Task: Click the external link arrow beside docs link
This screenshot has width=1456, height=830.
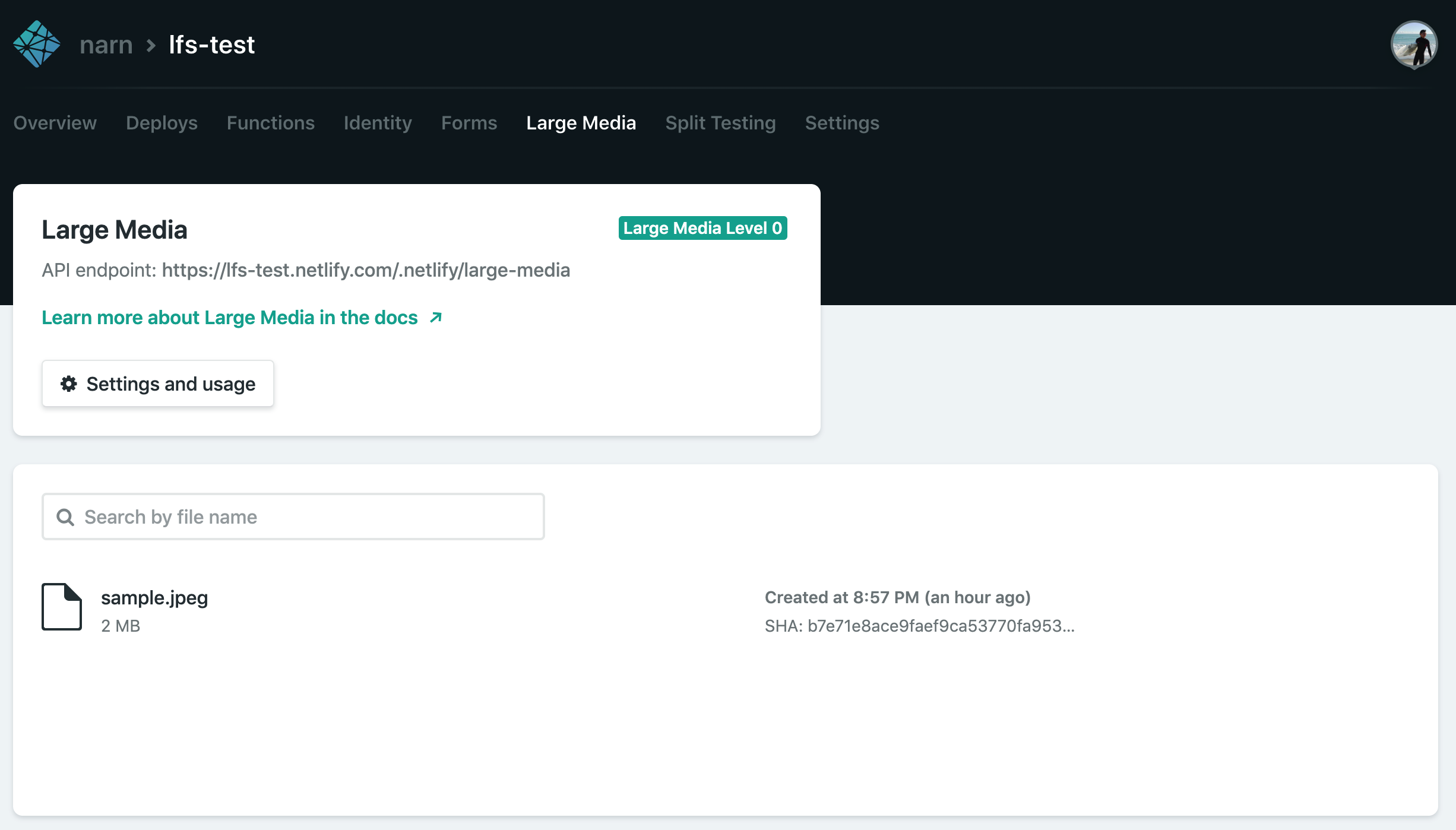Action: click(x=436, y=317)
